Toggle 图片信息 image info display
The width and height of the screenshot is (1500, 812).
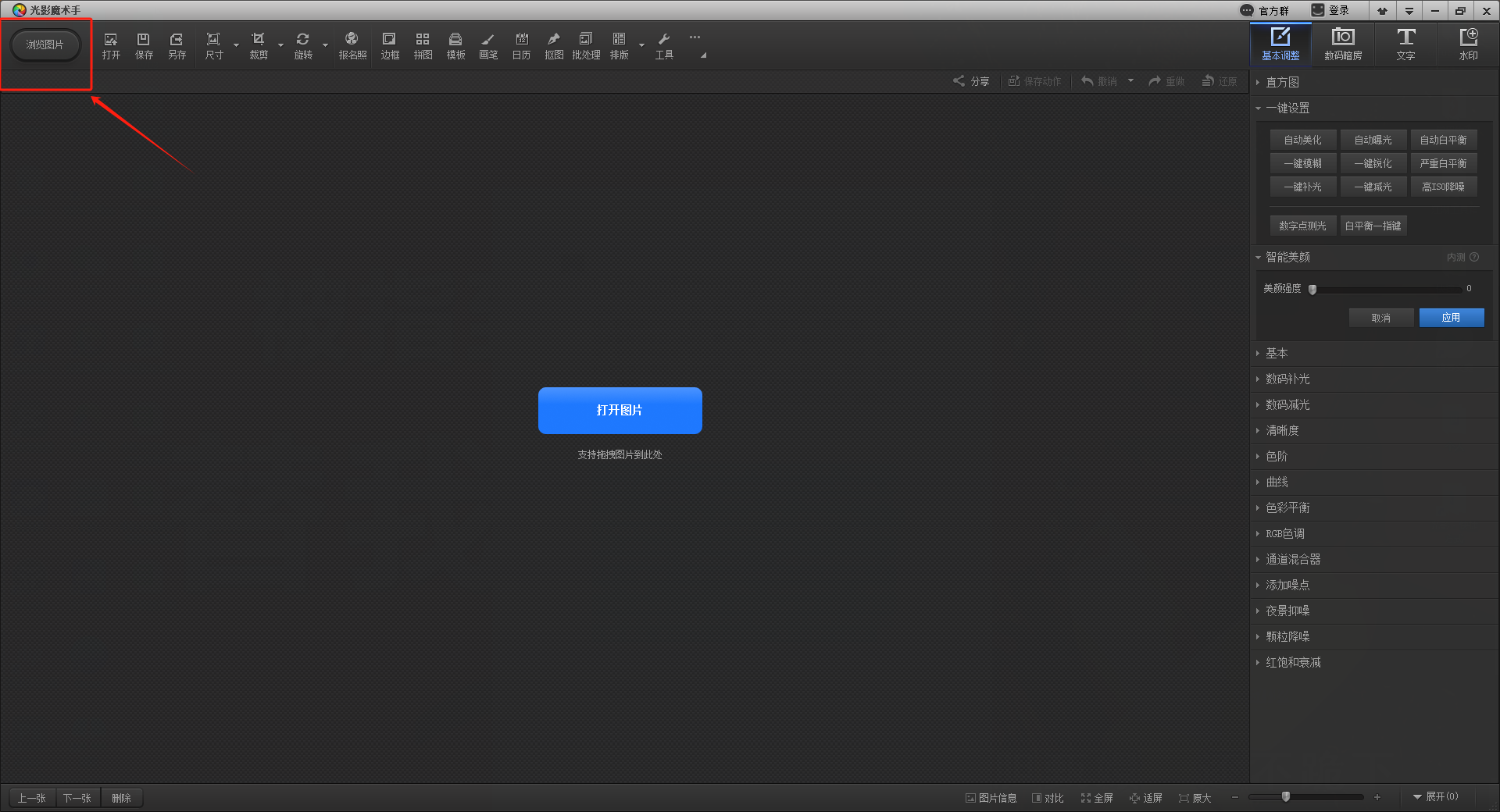tap(991, 798)
